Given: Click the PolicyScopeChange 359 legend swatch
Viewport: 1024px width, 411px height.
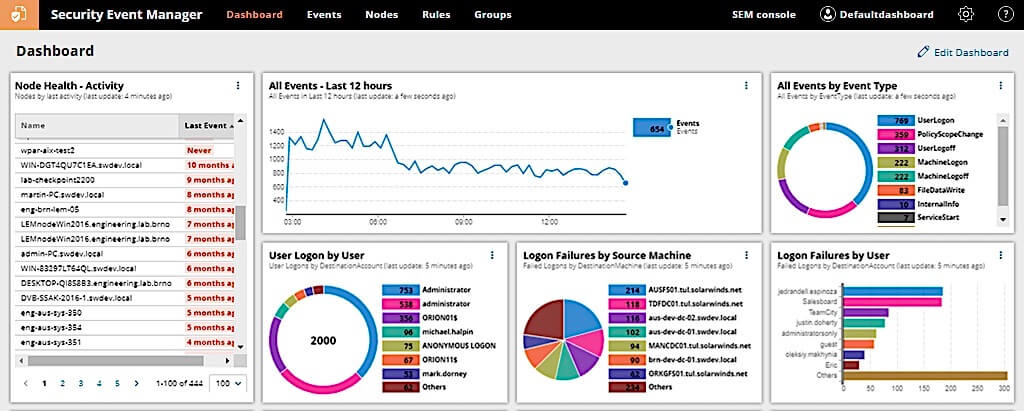Looking at the screenshot, I should [x=896, y=134].
